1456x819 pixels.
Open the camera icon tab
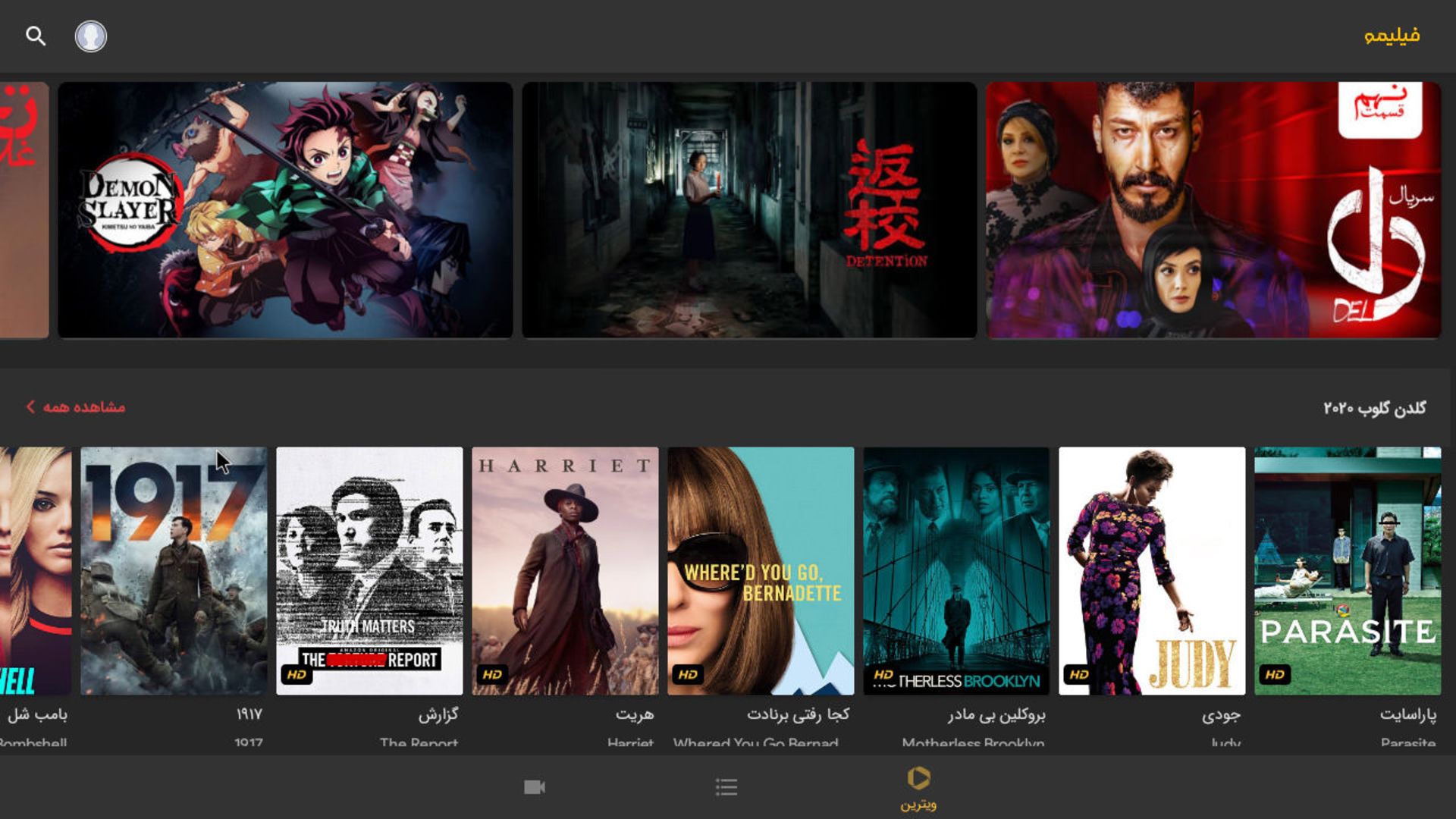[535, 787]
